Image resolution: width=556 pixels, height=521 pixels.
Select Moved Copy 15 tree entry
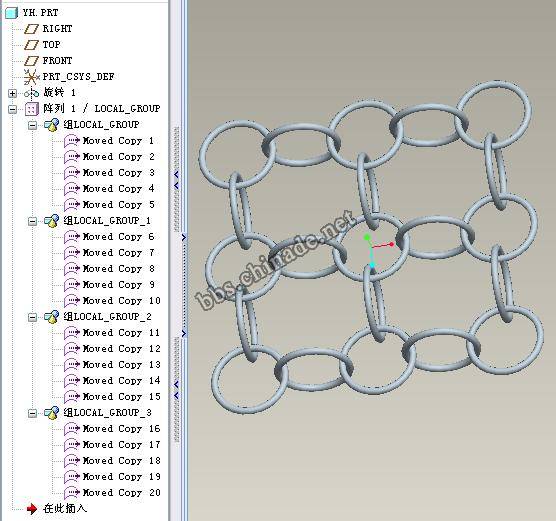click(x=121, y=397)
